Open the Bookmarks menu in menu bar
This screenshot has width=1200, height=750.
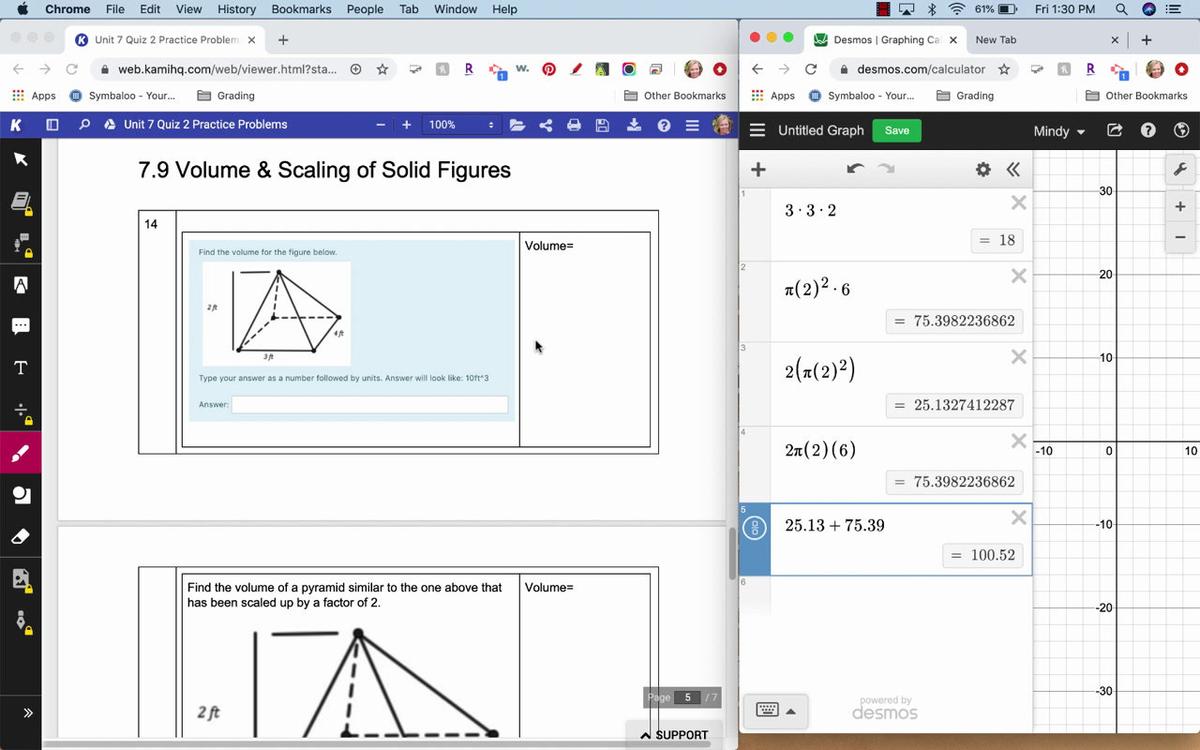tap(301, 9)
